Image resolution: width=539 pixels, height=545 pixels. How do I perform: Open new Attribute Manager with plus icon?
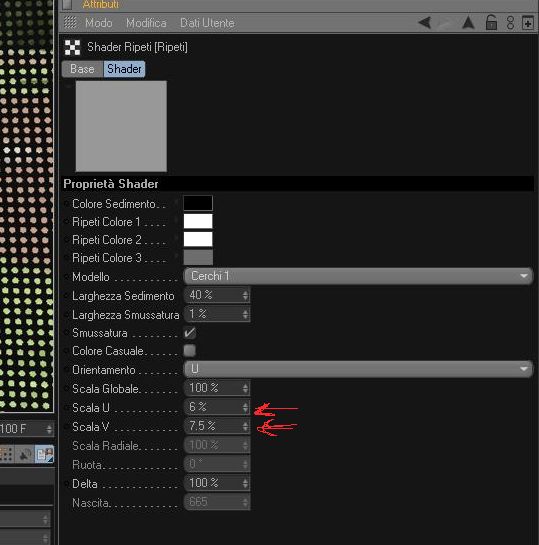pyautogui.click(x=528, y=23)
